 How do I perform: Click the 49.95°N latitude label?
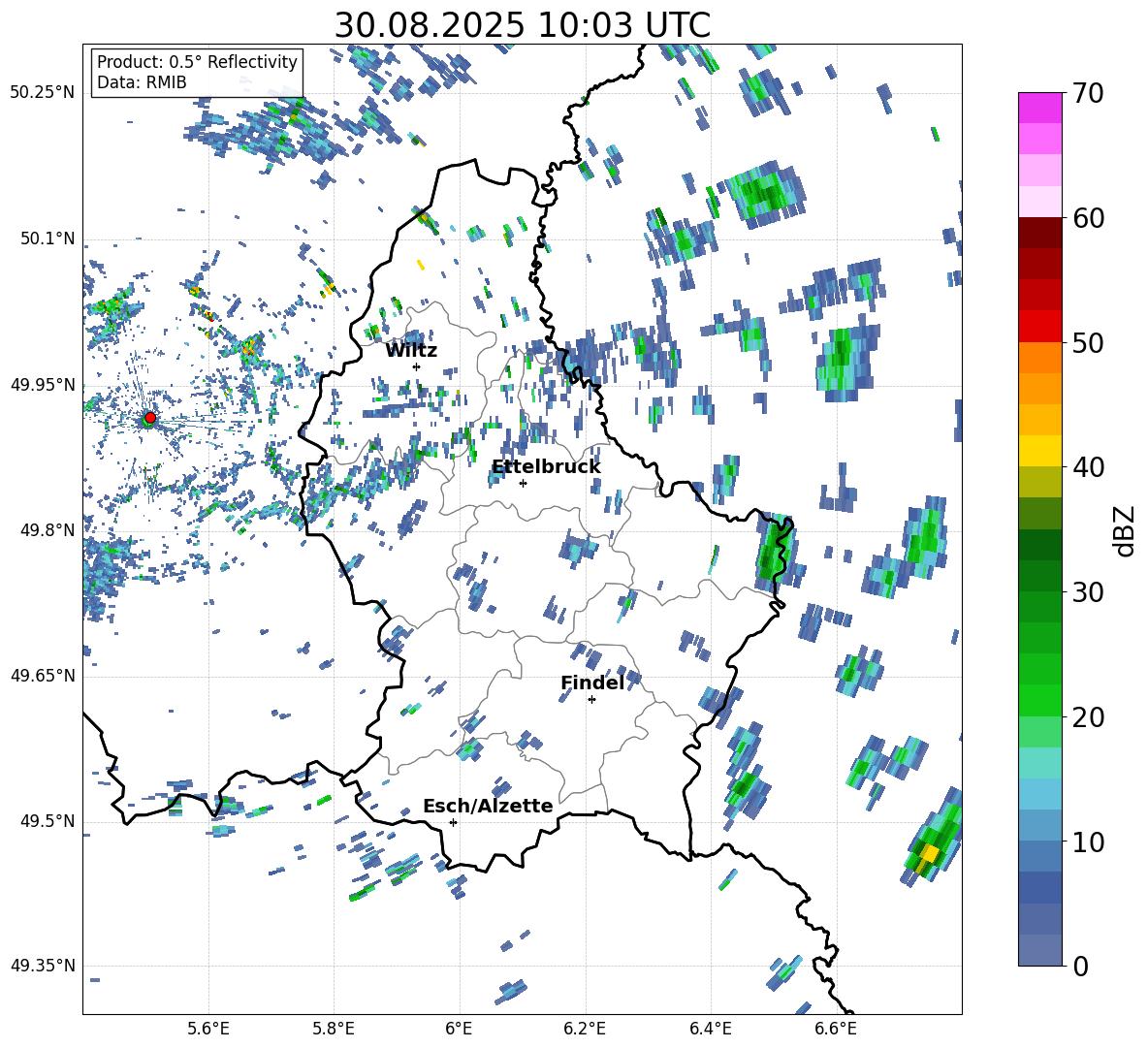point(43,385)
